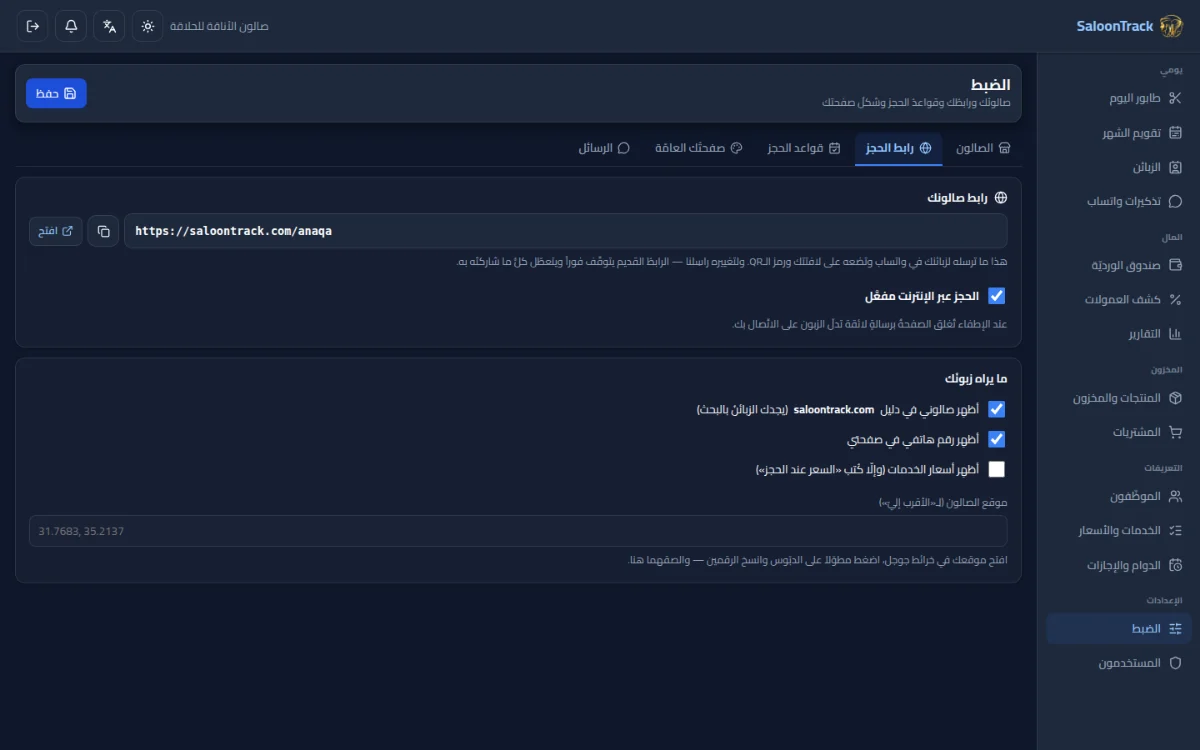Open the language translate switcher

click(109, 26)
